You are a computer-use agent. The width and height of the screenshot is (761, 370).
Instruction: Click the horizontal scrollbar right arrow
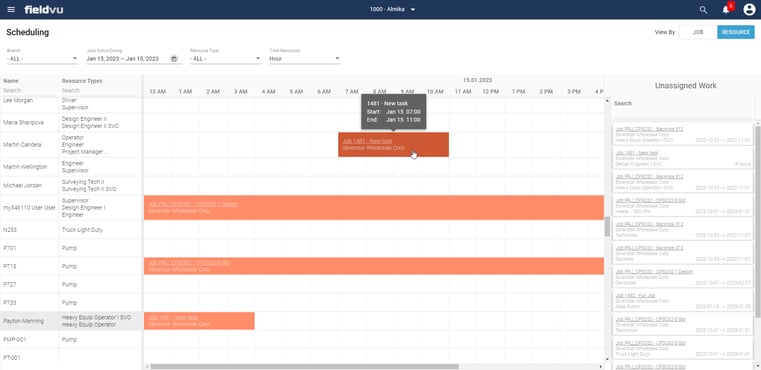click(601, 367)
